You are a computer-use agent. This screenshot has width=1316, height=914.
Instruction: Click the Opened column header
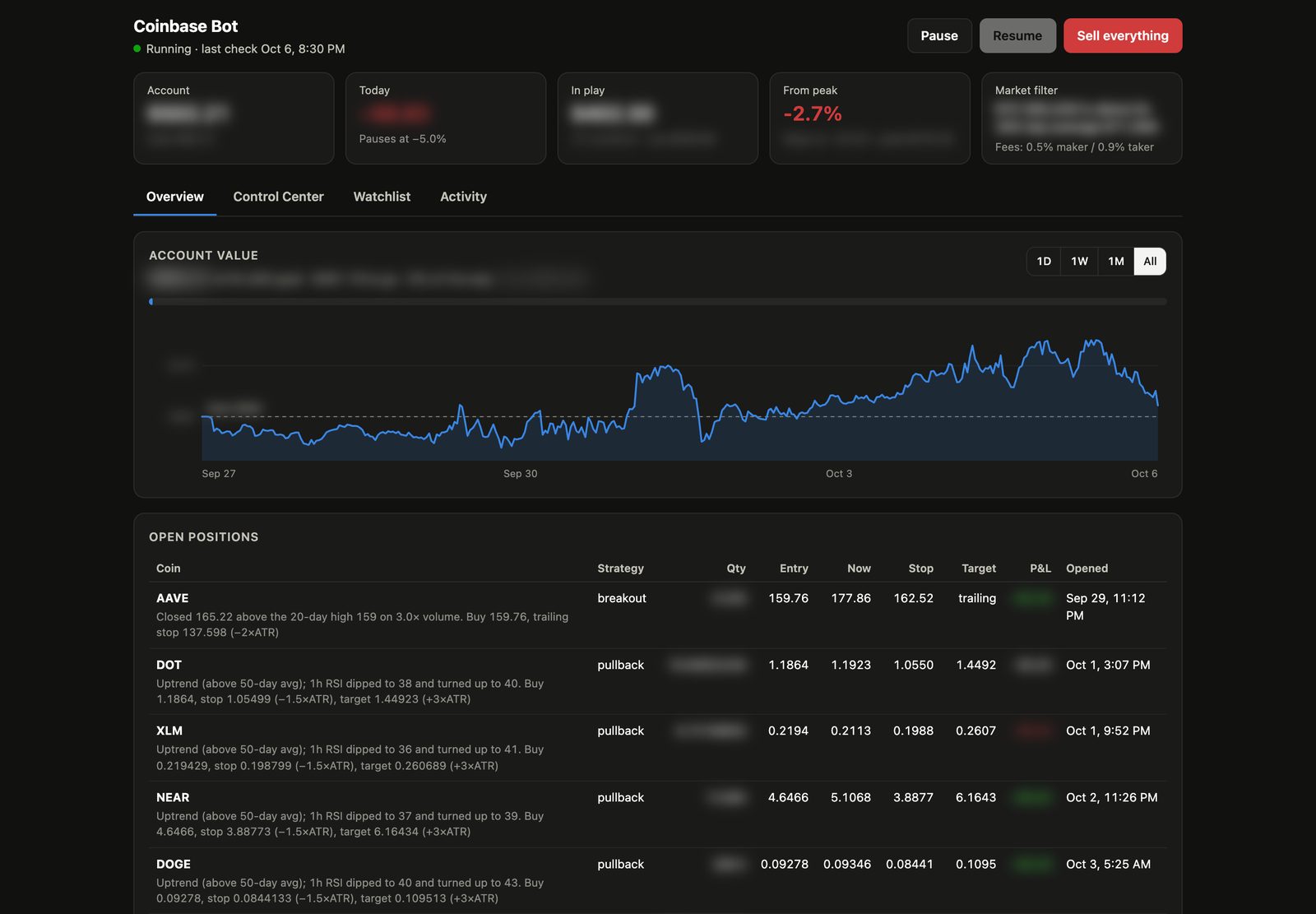pyautogui.click(x=1087, y=568)
